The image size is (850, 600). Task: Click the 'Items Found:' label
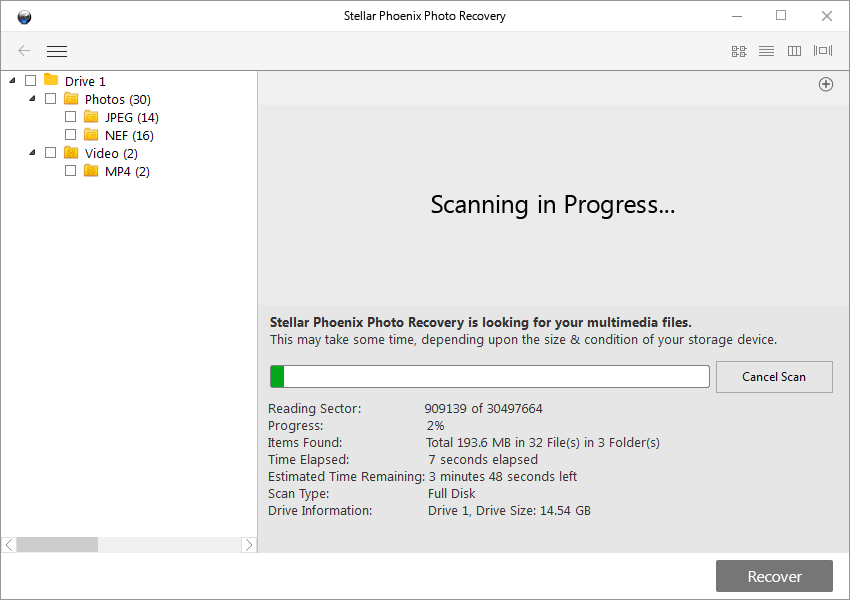point(305,443)
